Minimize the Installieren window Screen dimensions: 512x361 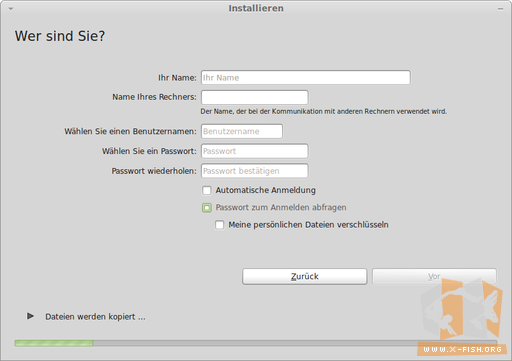point(500,9)
